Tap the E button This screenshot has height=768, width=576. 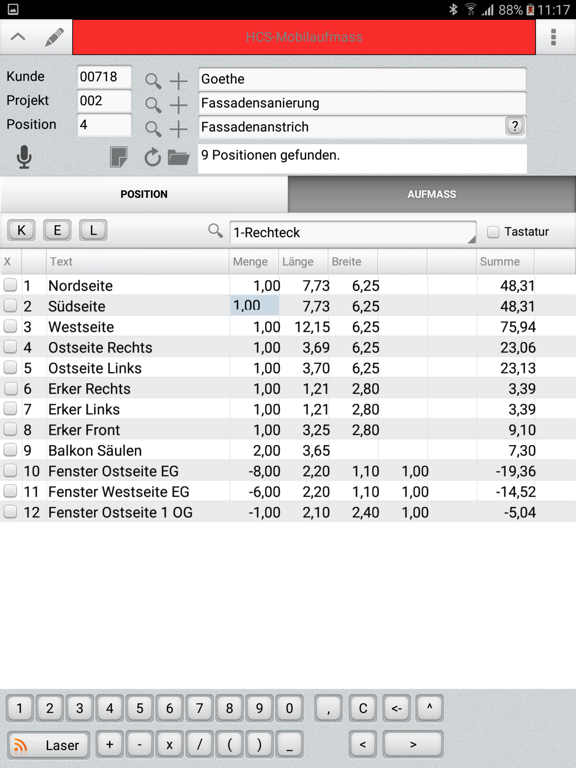[57, 230]
